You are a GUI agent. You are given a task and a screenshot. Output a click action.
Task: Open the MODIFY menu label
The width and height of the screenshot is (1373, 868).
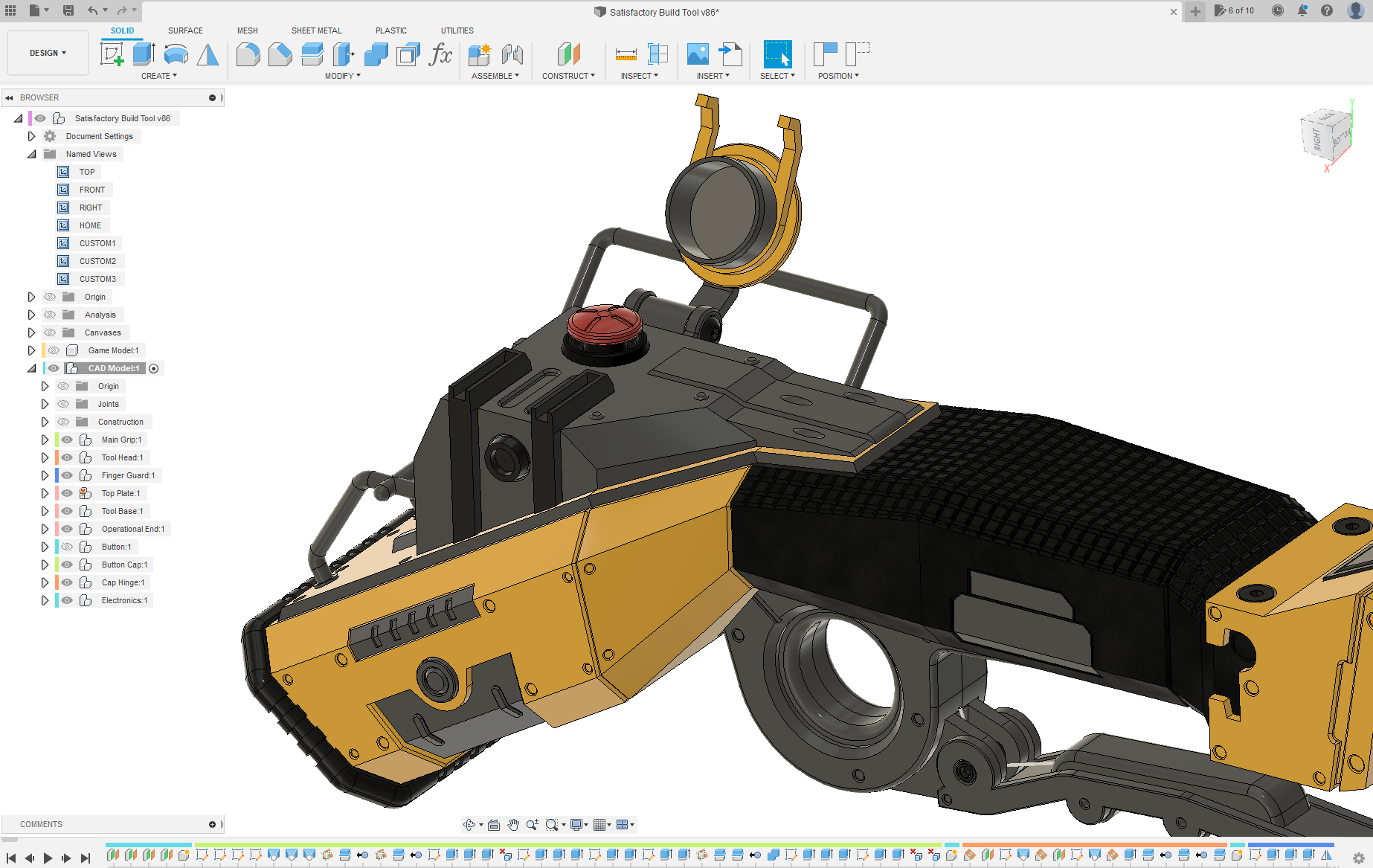click(x=342, y=76)
